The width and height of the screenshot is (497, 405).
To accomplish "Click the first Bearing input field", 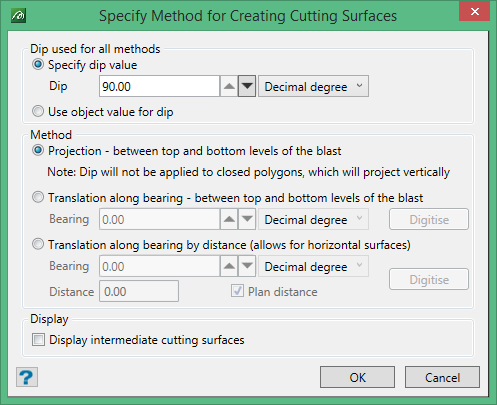I will [159, 219].
